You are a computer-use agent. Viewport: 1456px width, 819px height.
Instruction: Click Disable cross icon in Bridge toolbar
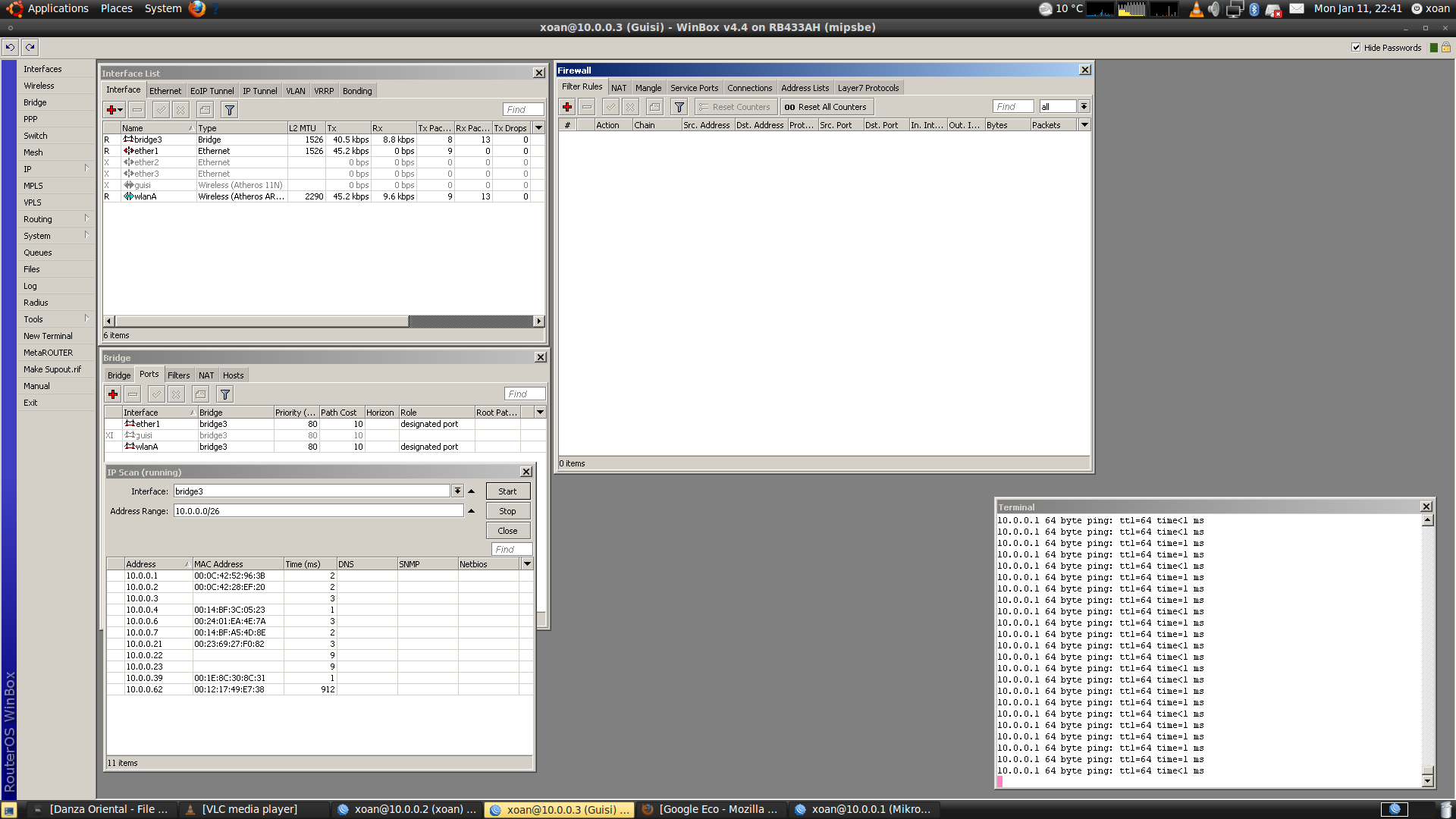pyautogui.click(x=176, y=394)
